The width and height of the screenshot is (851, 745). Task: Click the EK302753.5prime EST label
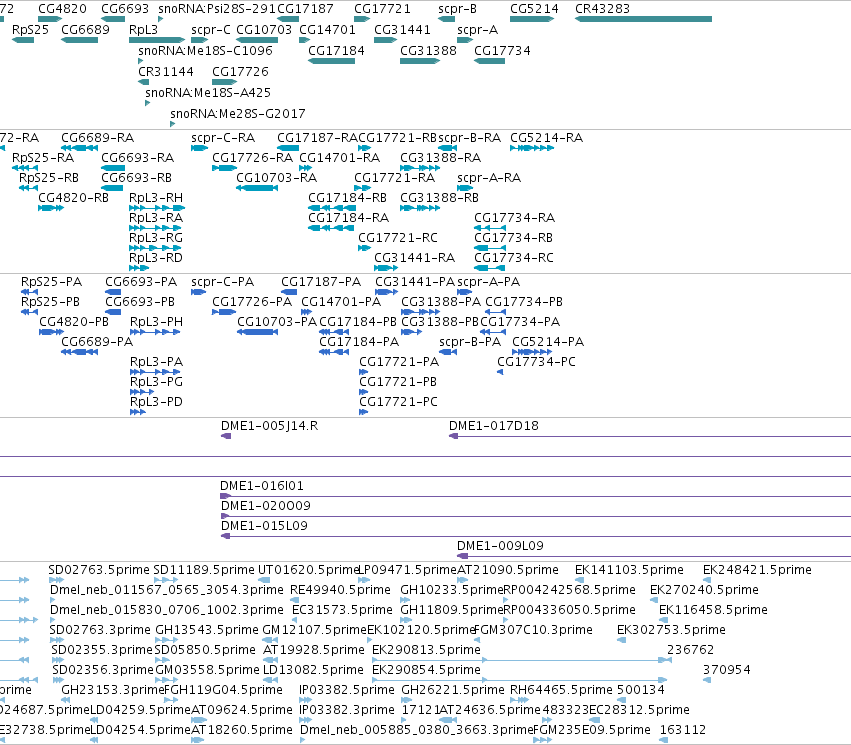point(671,630)
